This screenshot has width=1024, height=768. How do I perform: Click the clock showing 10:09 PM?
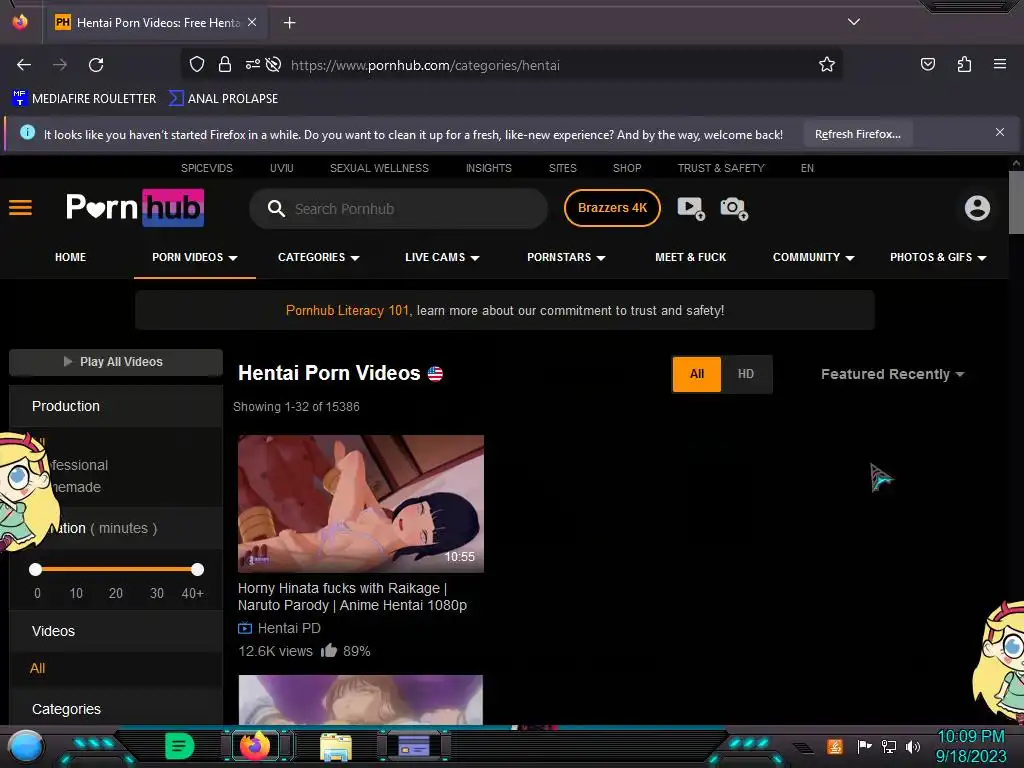point(970,737)
